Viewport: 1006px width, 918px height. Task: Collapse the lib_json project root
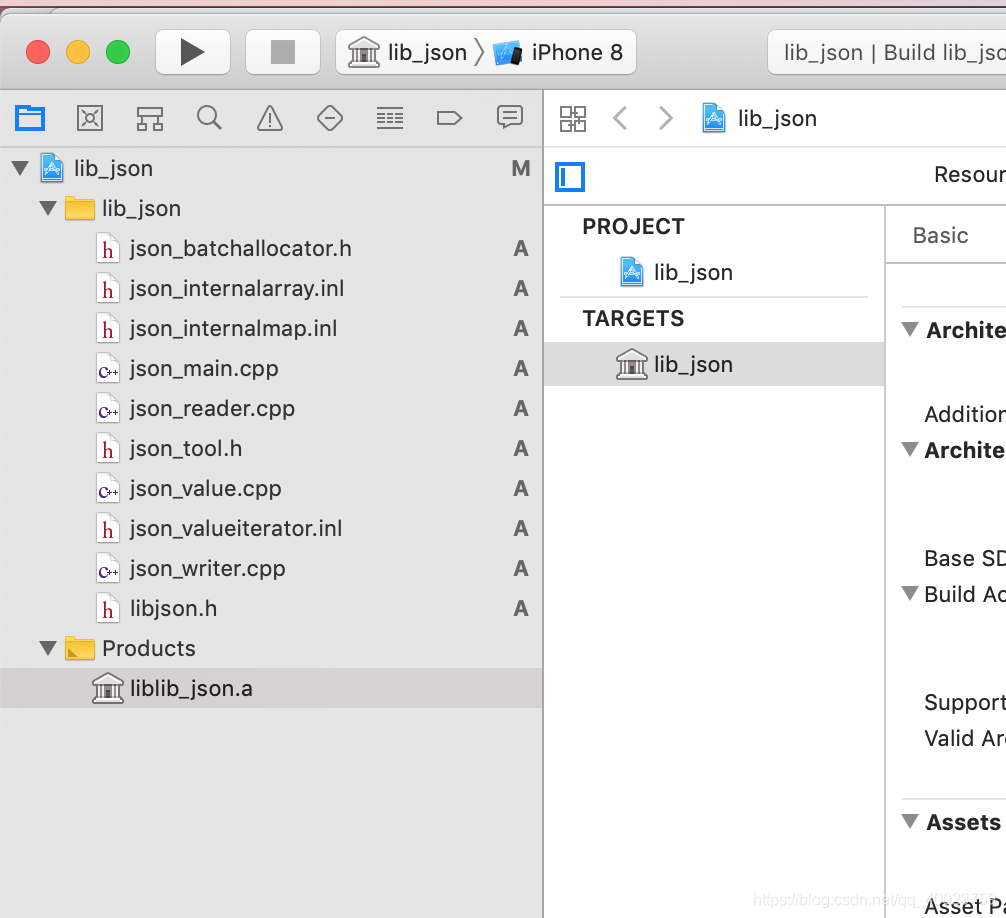tap(21, 168)
